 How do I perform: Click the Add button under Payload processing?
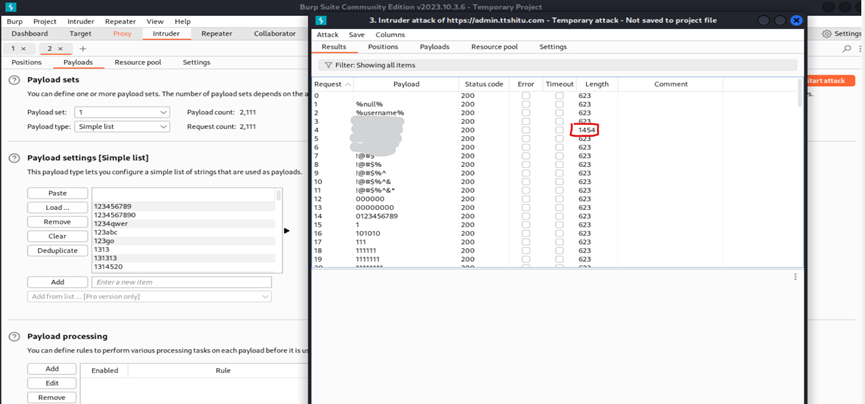[x=52, y=369]
